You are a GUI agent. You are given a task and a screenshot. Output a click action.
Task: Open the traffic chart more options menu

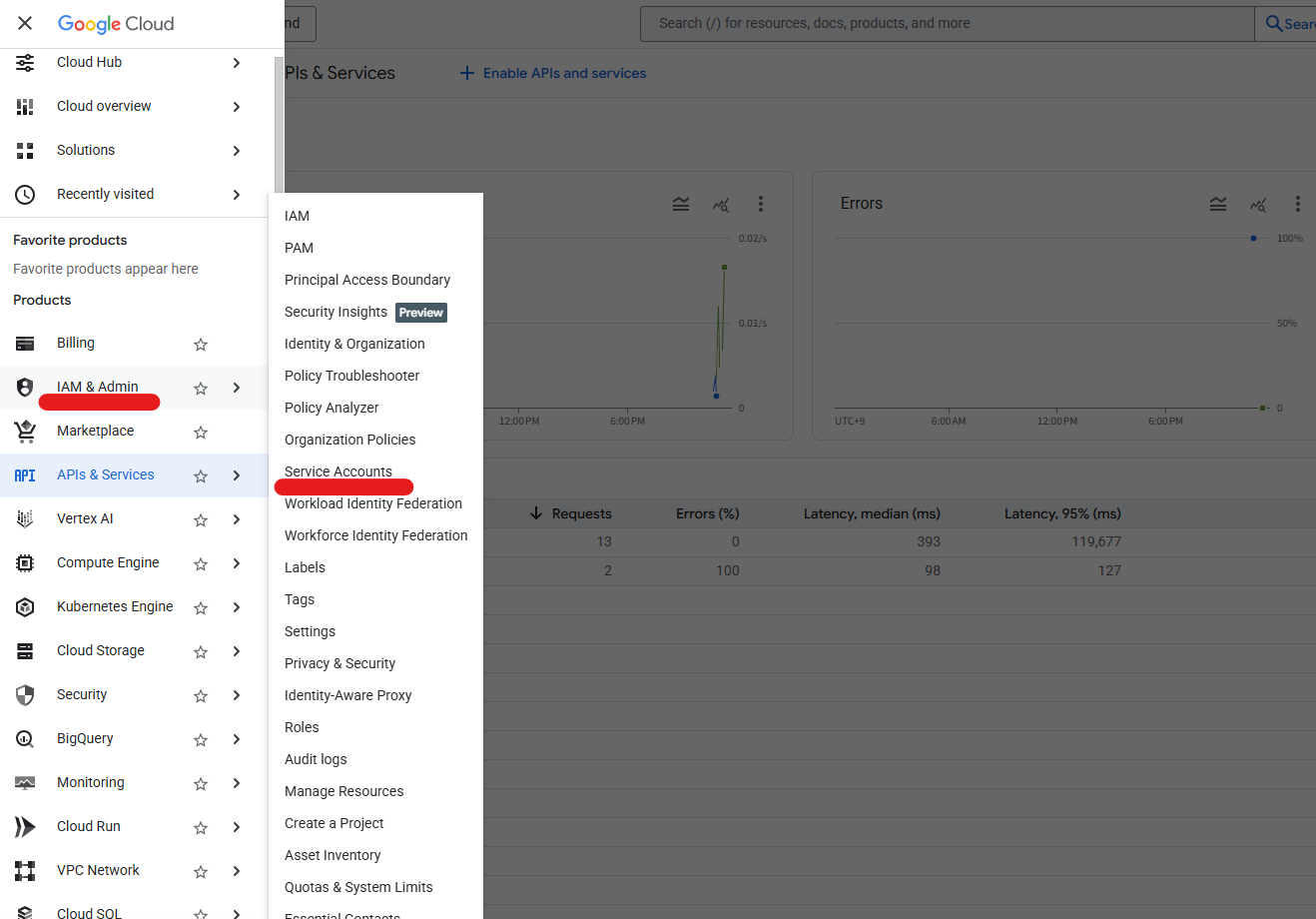[760, 204]
